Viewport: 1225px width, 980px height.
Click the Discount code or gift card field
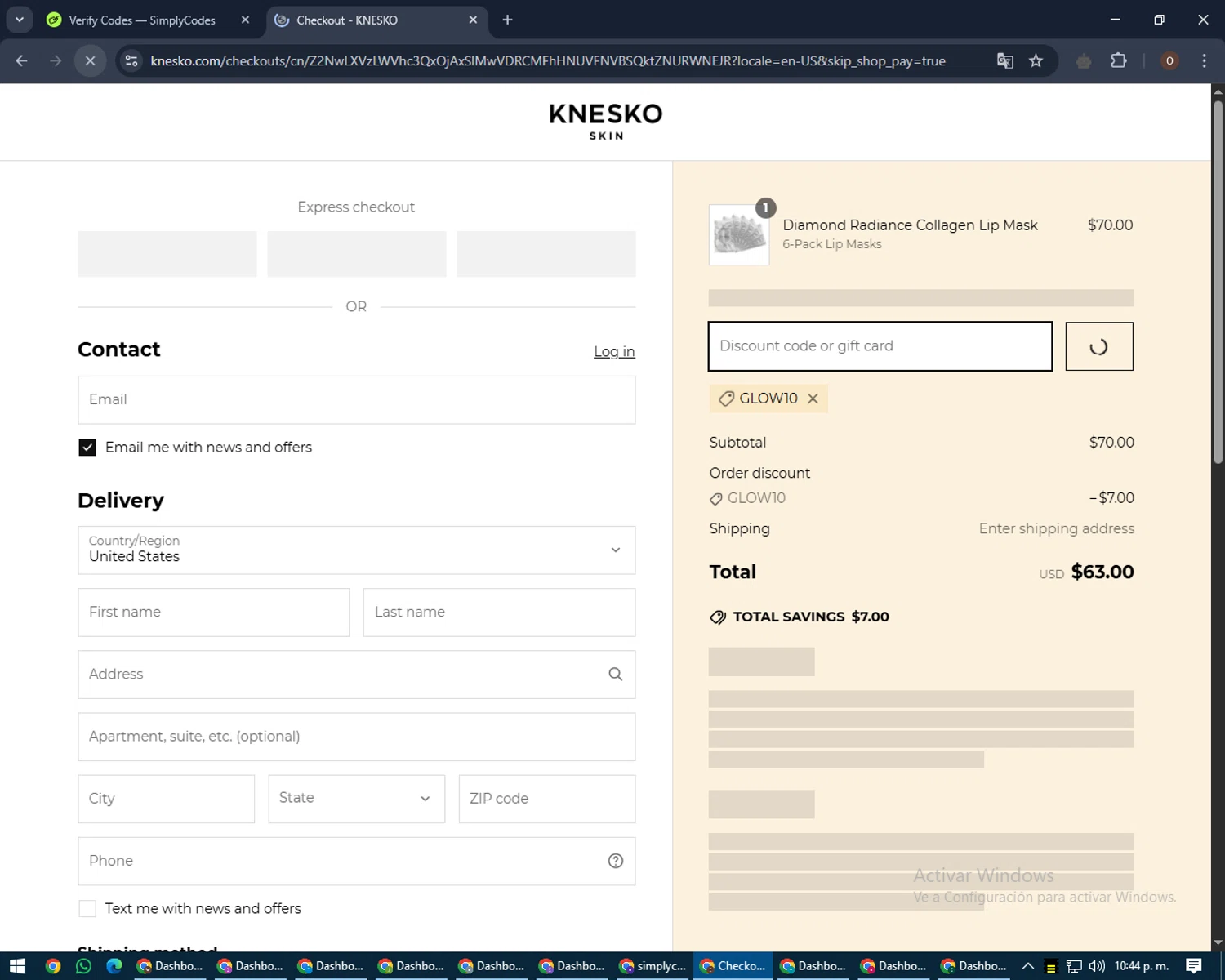point(880,345)
